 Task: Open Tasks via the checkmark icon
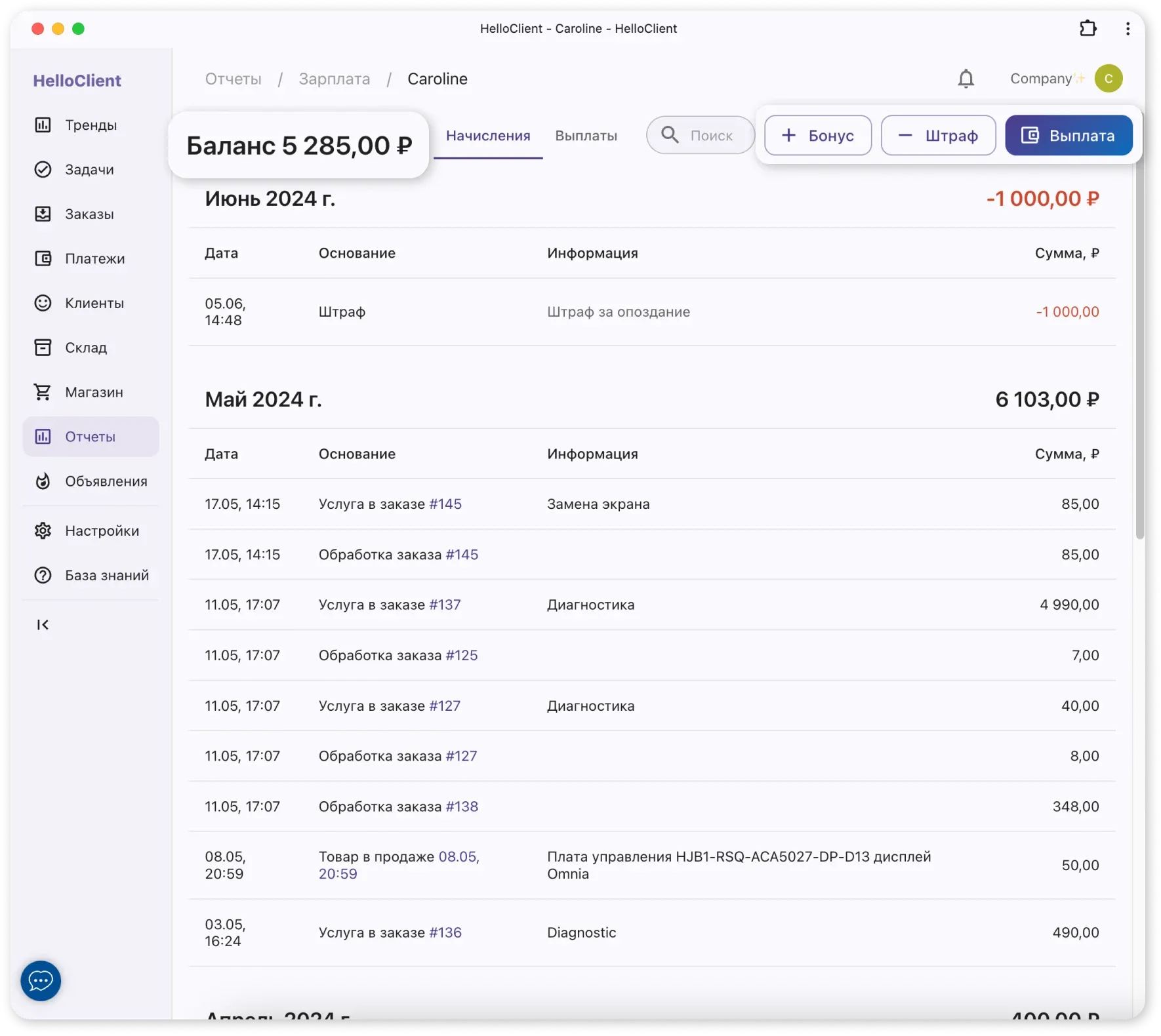tap(43, 170)
